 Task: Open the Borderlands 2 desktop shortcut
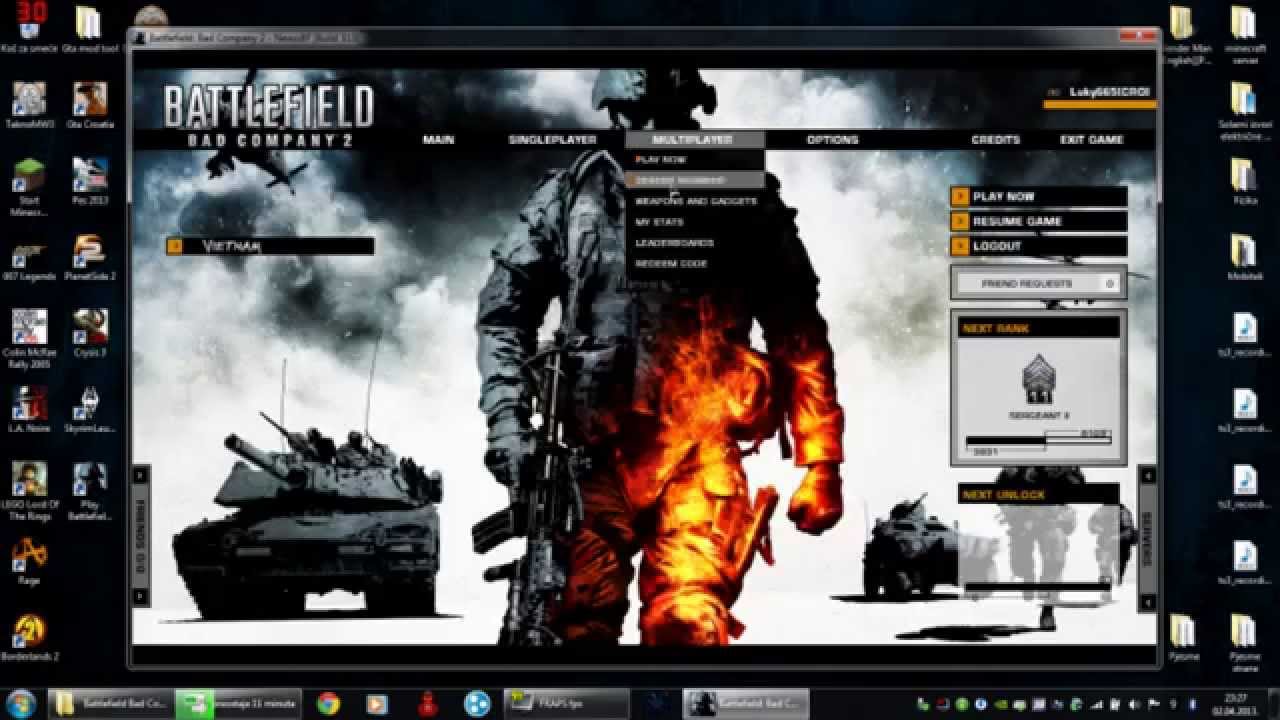pos(29,638)
